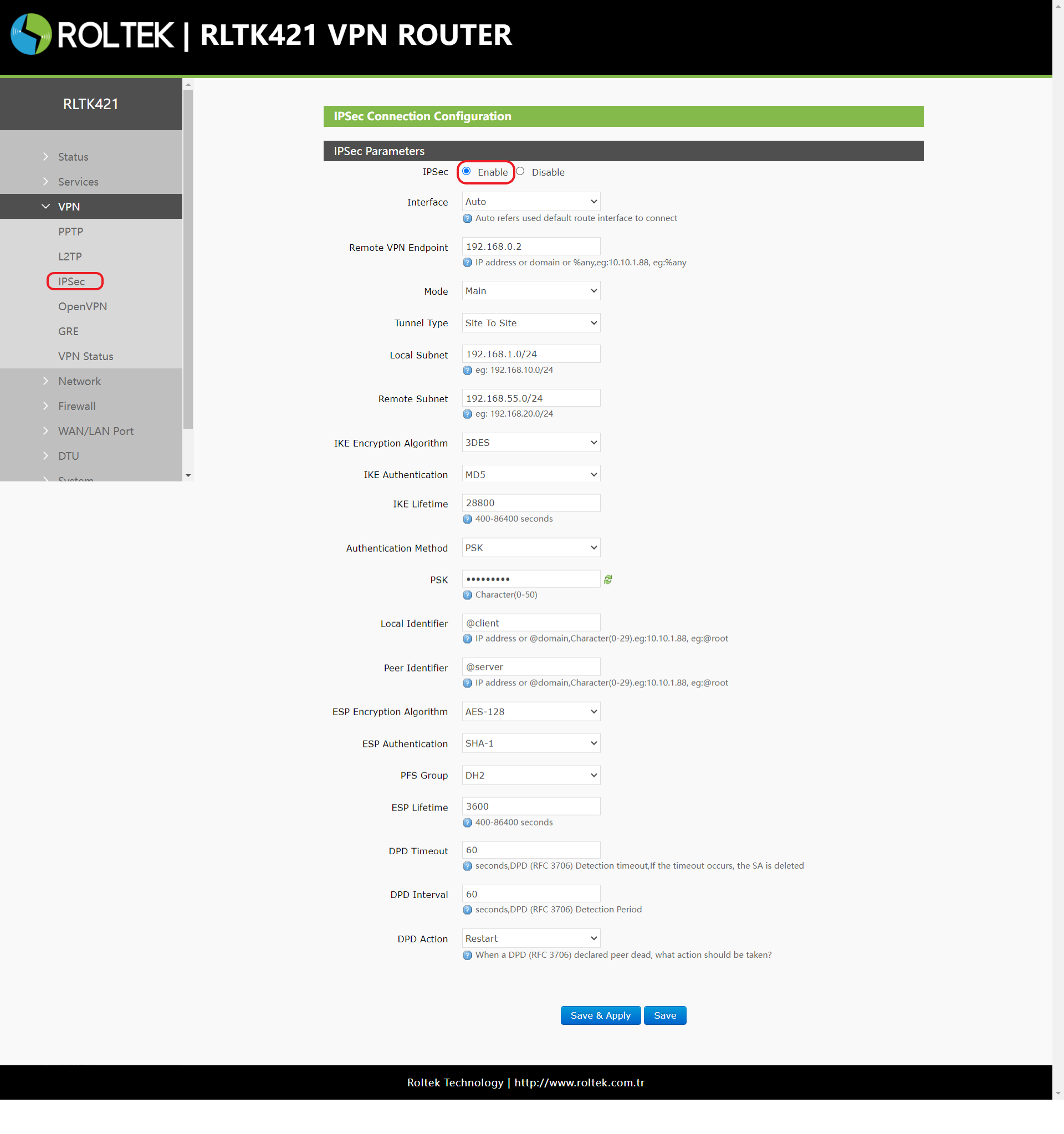Click the Roltek logo icon
This screenshot has width=1064, height=1134.
click(x=32, y=35)
